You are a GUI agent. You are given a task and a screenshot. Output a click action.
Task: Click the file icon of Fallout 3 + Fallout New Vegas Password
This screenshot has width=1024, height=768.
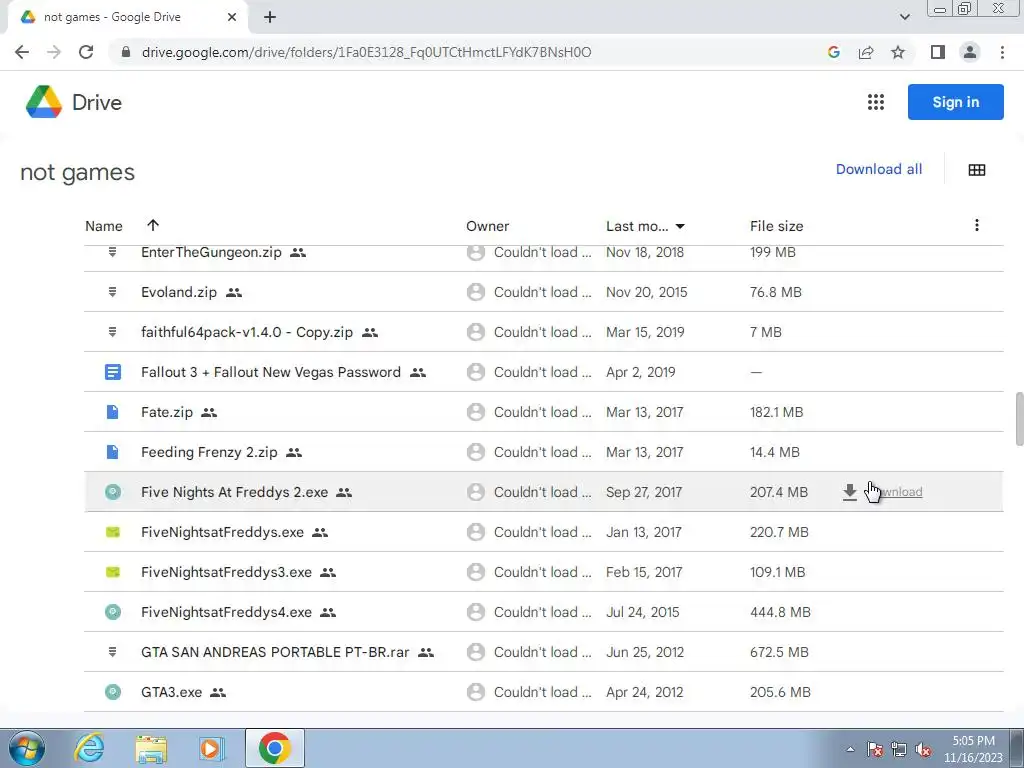(x=112, y=372)
